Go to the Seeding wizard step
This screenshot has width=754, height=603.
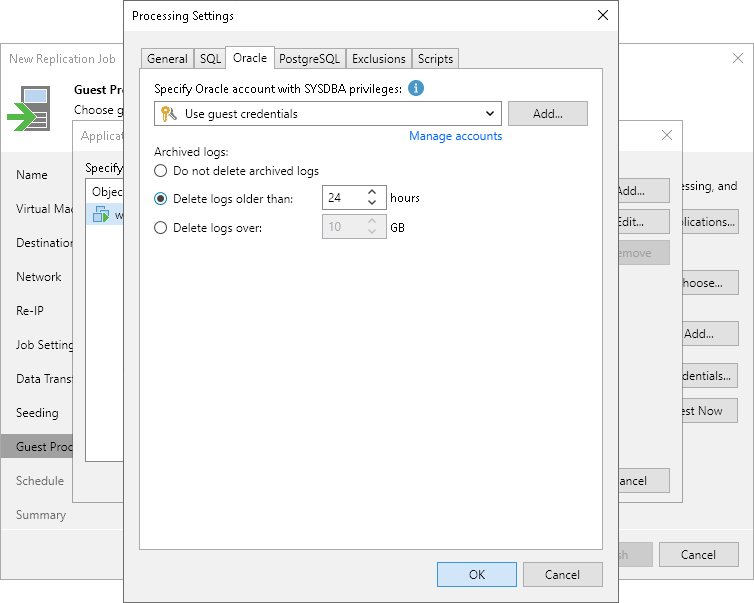pyautogui.click(x=37, y=413)
